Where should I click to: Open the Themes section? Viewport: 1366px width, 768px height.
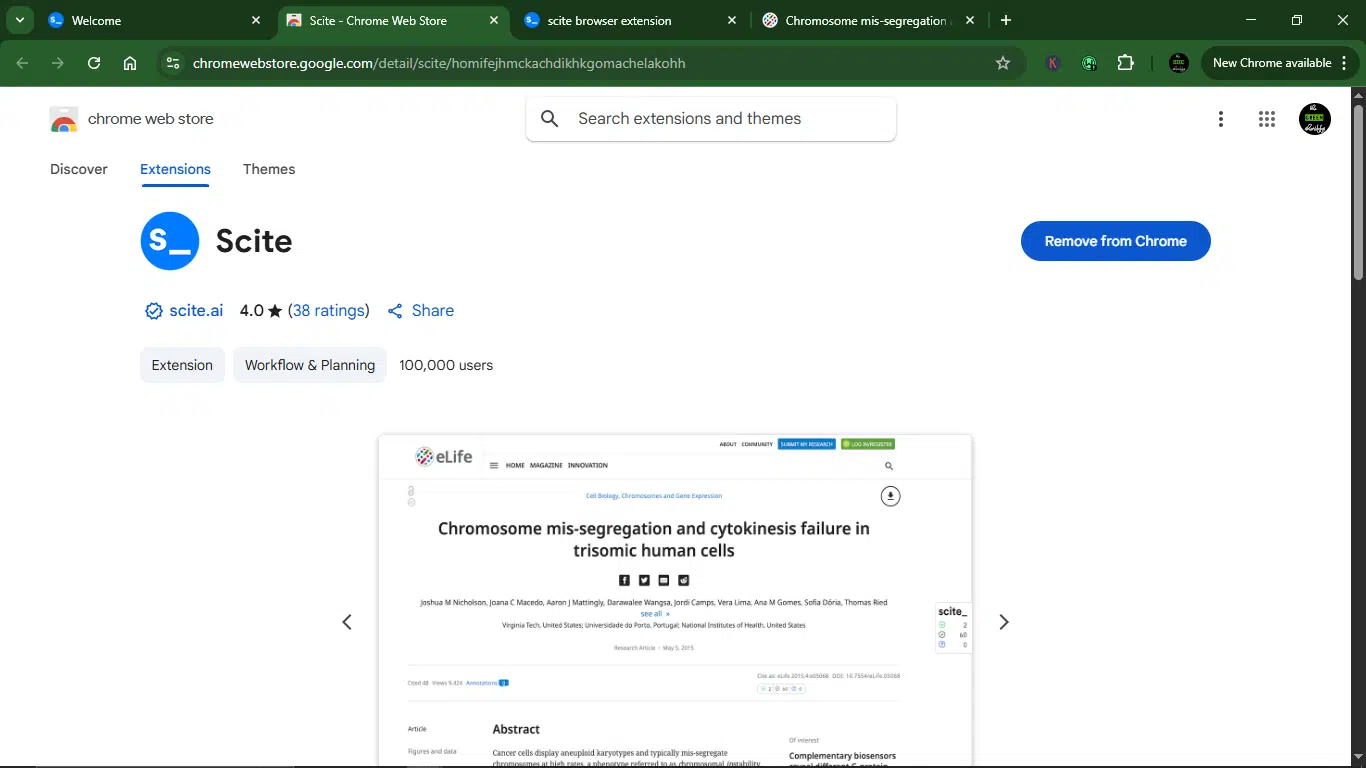269,169
